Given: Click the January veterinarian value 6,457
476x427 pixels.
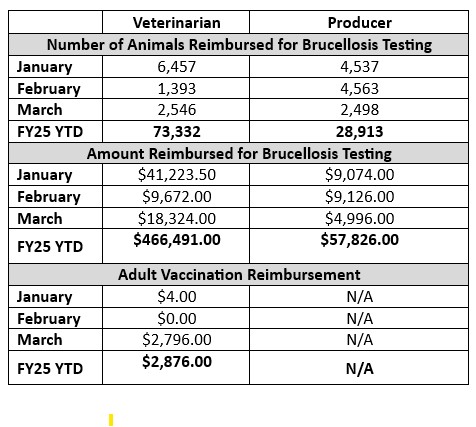Looking at the screenshot, I should tap(176, 67).
